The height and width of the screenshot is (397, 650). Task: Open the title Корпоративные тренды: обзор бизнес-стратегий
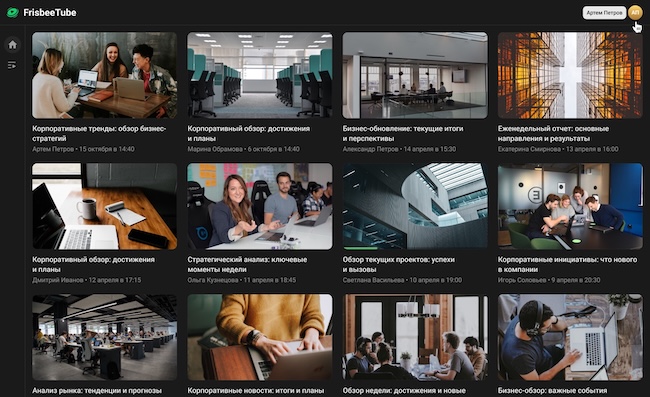99,133
